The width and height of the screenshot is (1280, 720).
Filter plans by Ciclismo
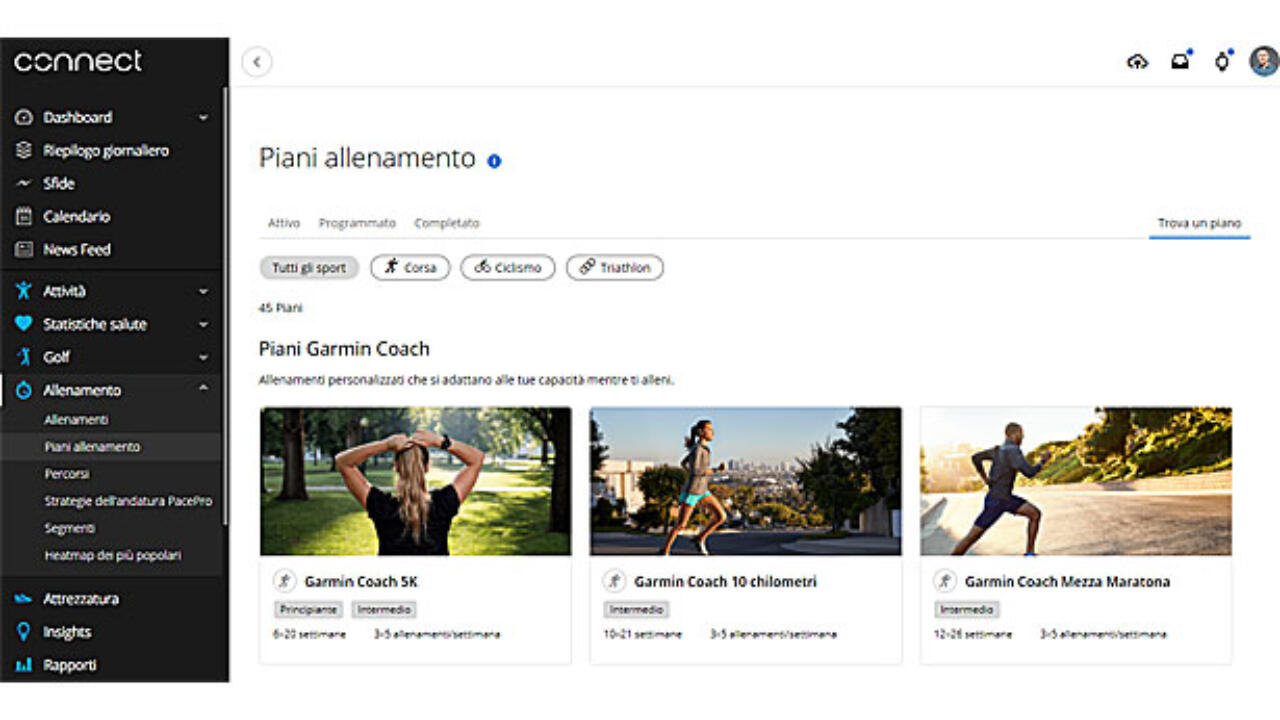coord(508,268)
